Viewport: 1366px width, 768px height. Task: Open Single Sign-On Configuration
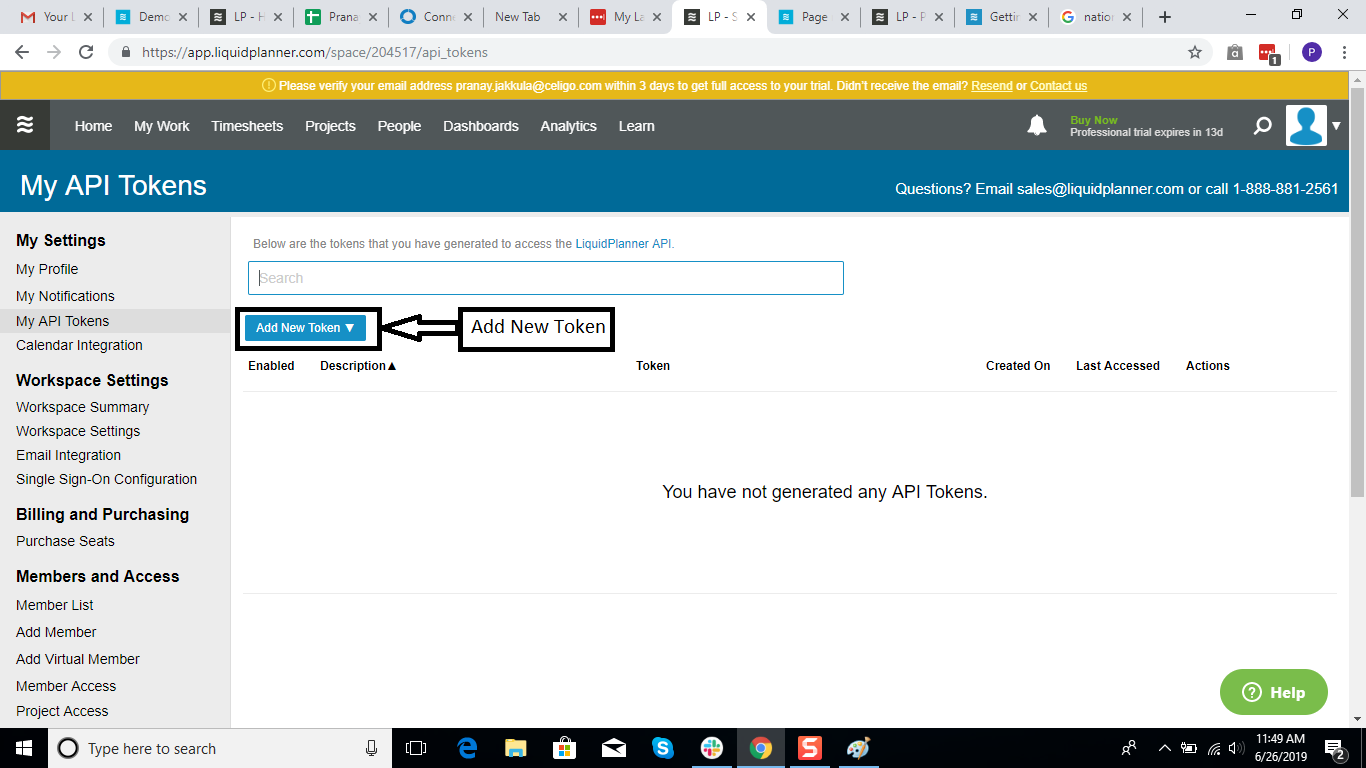(106, 479)
